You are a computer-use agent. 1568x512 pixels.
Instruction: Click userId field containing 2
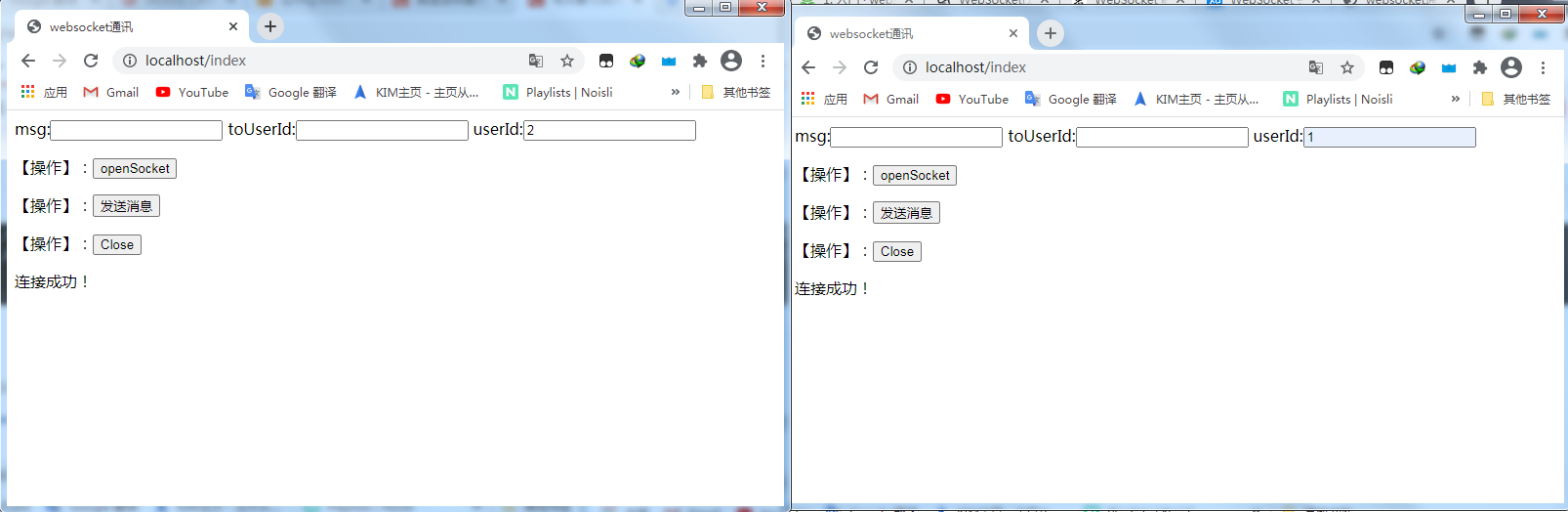[609, 130]
